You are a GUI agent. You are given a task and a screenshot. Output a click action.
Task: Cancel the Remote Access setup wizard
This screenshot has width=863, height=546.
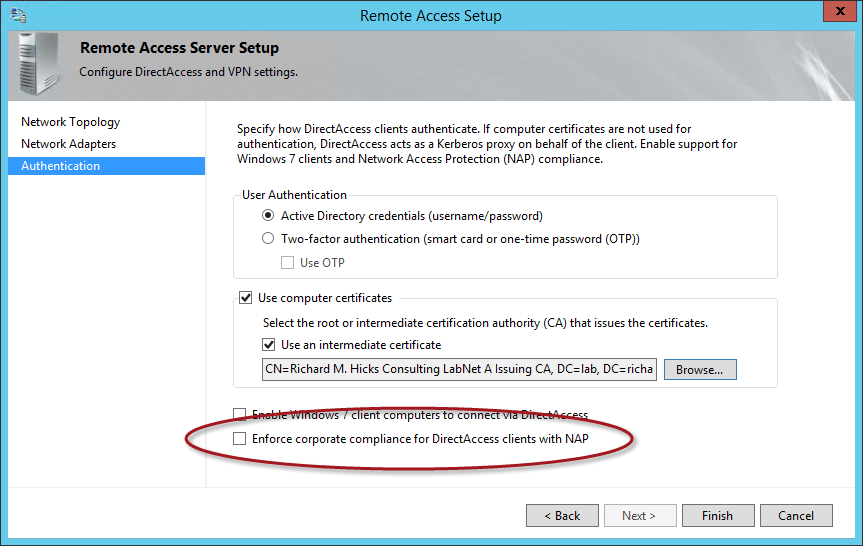point(796,516)
